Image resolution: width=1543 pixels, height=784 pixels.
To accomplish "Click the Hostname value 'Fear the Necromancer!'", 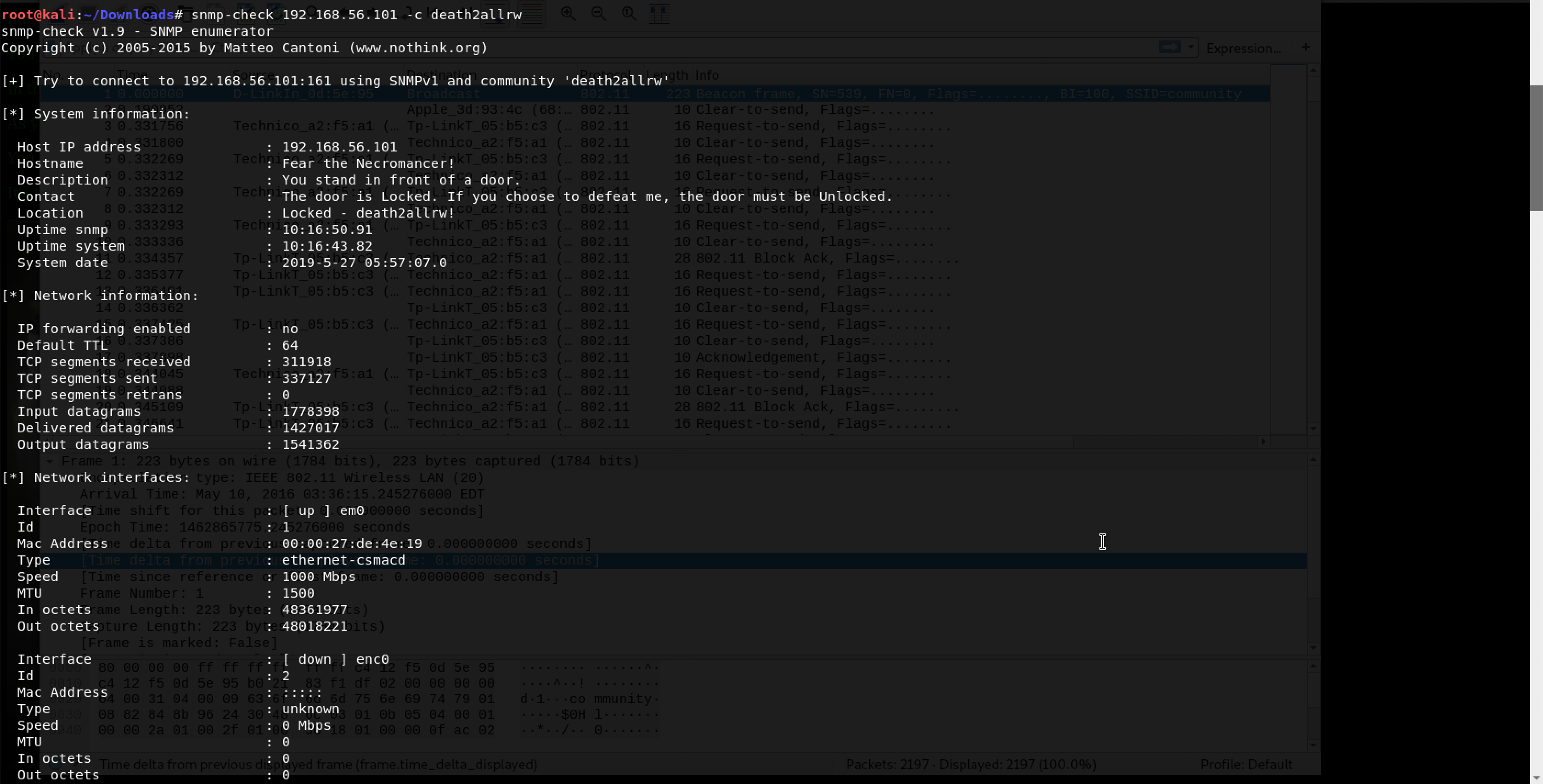I will pos(368,163).
